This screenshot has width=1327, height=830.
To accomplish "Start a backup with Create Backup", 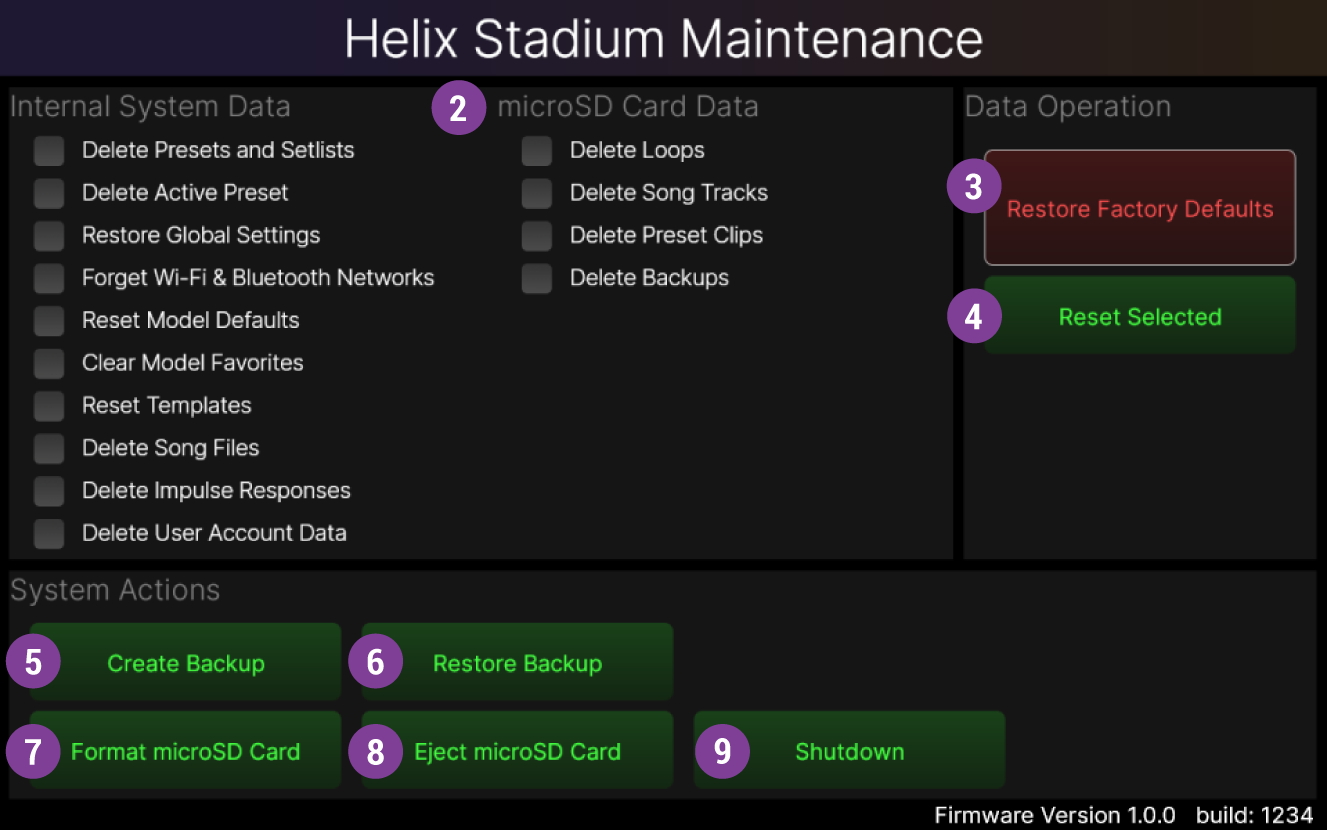I will pyautogui.click(x=186, y=663).
